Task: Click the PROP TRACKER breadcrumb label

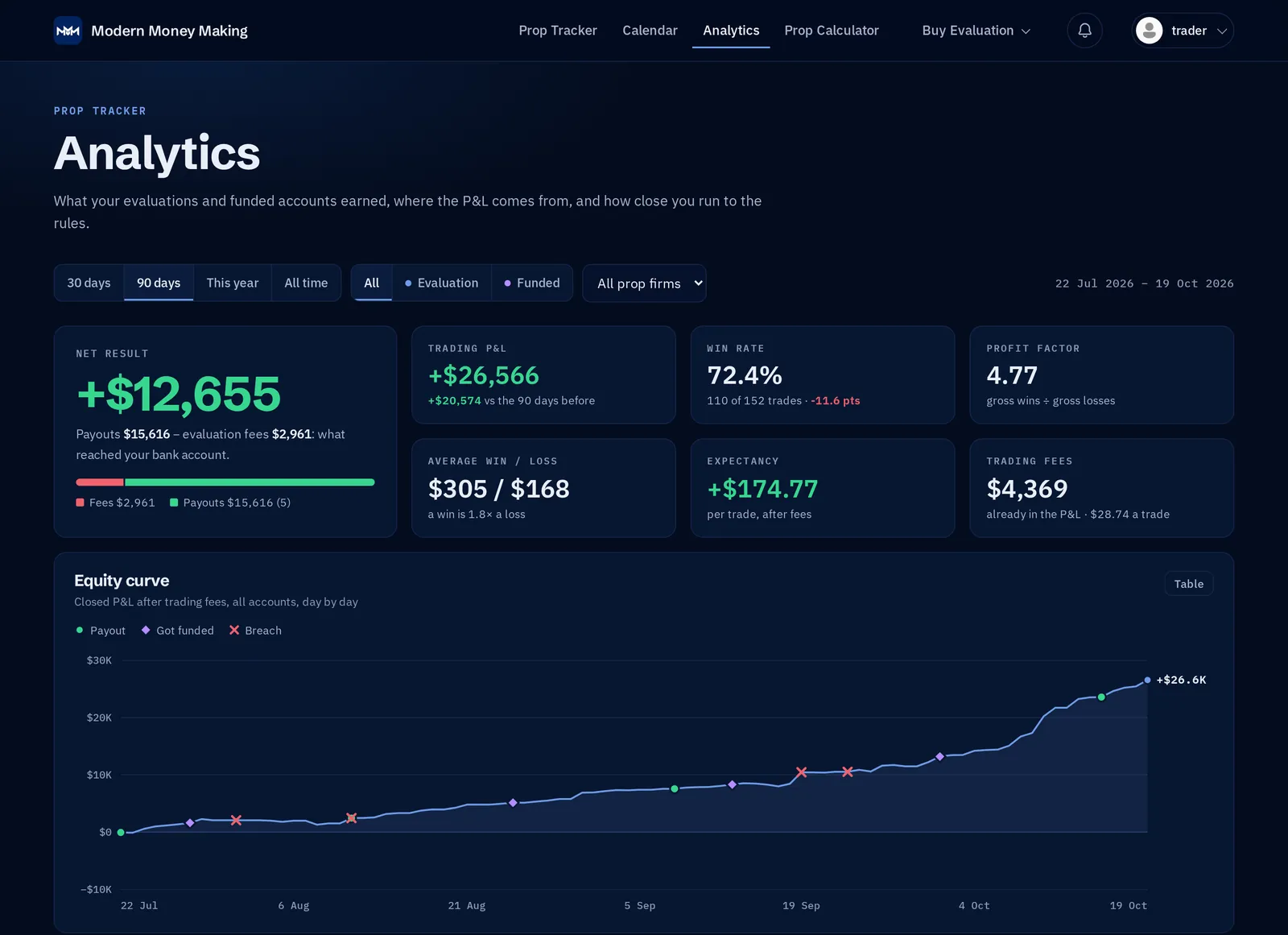Action: (x=100, y=111)
